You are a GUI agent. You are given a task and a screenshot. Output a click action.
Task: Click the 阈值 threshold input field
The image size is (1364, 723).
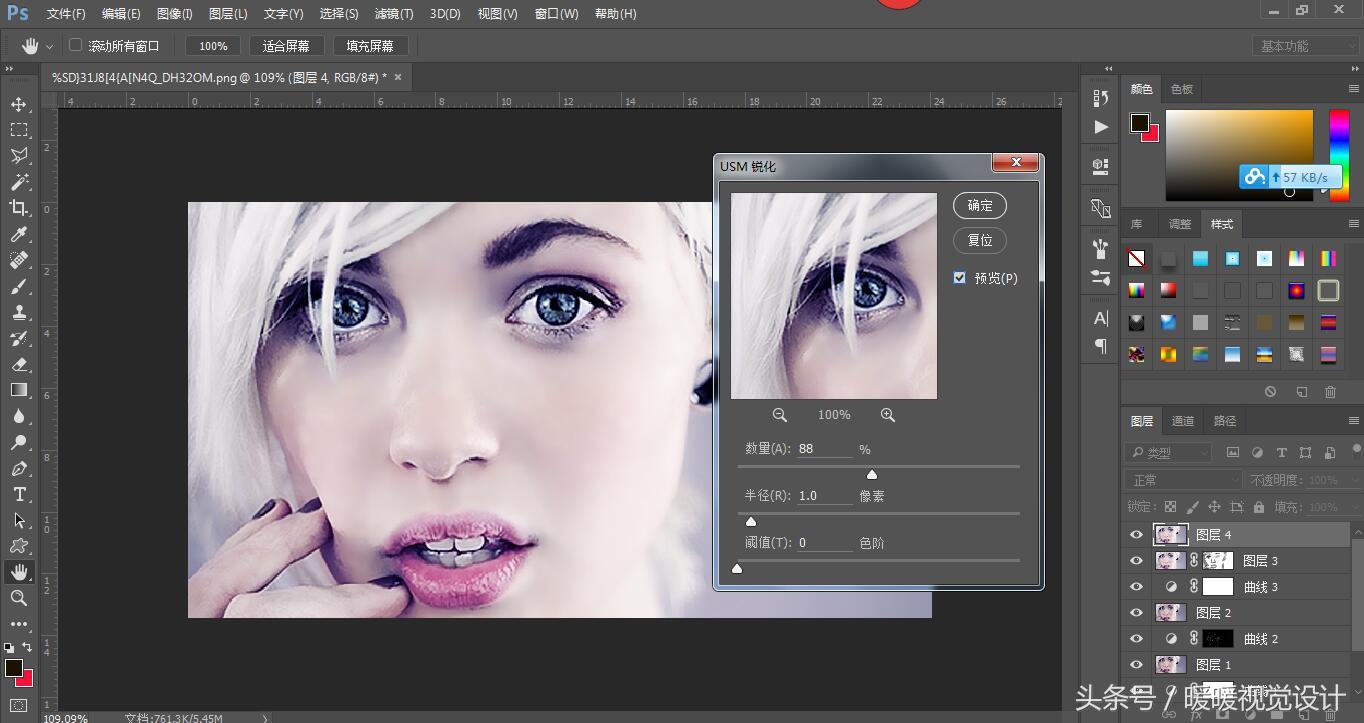point(825,543)
